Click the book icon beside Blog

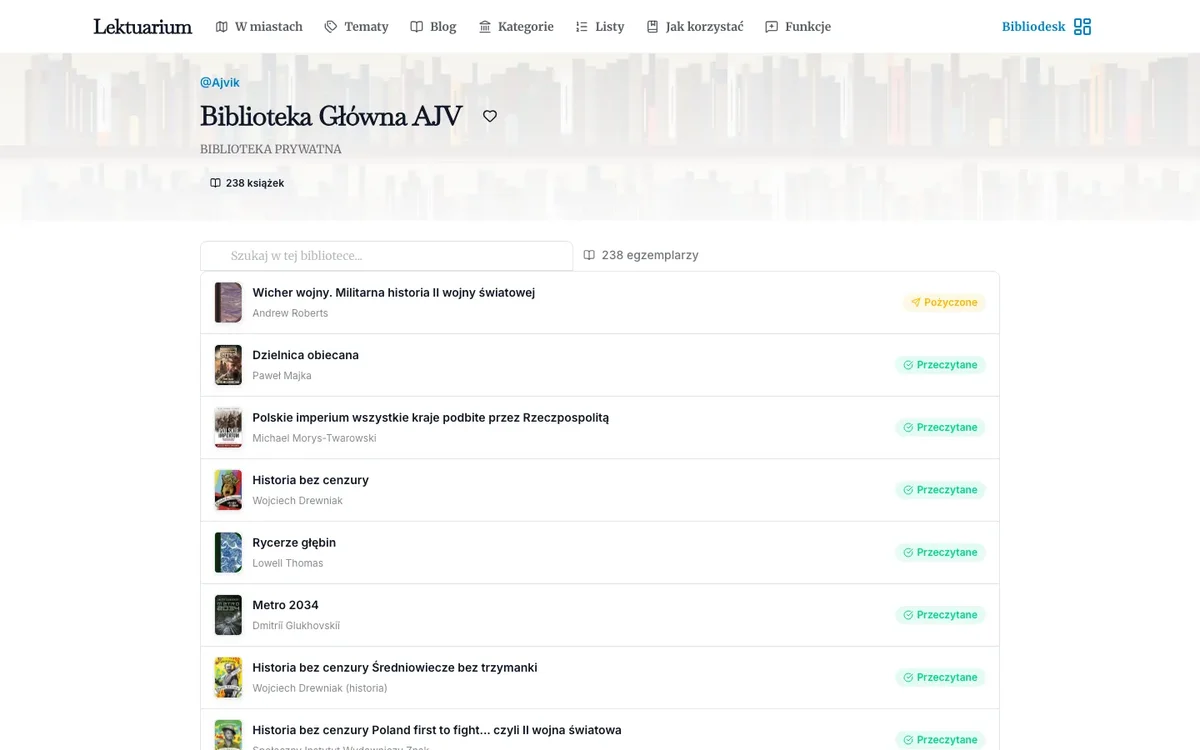(x=417, y=27)
